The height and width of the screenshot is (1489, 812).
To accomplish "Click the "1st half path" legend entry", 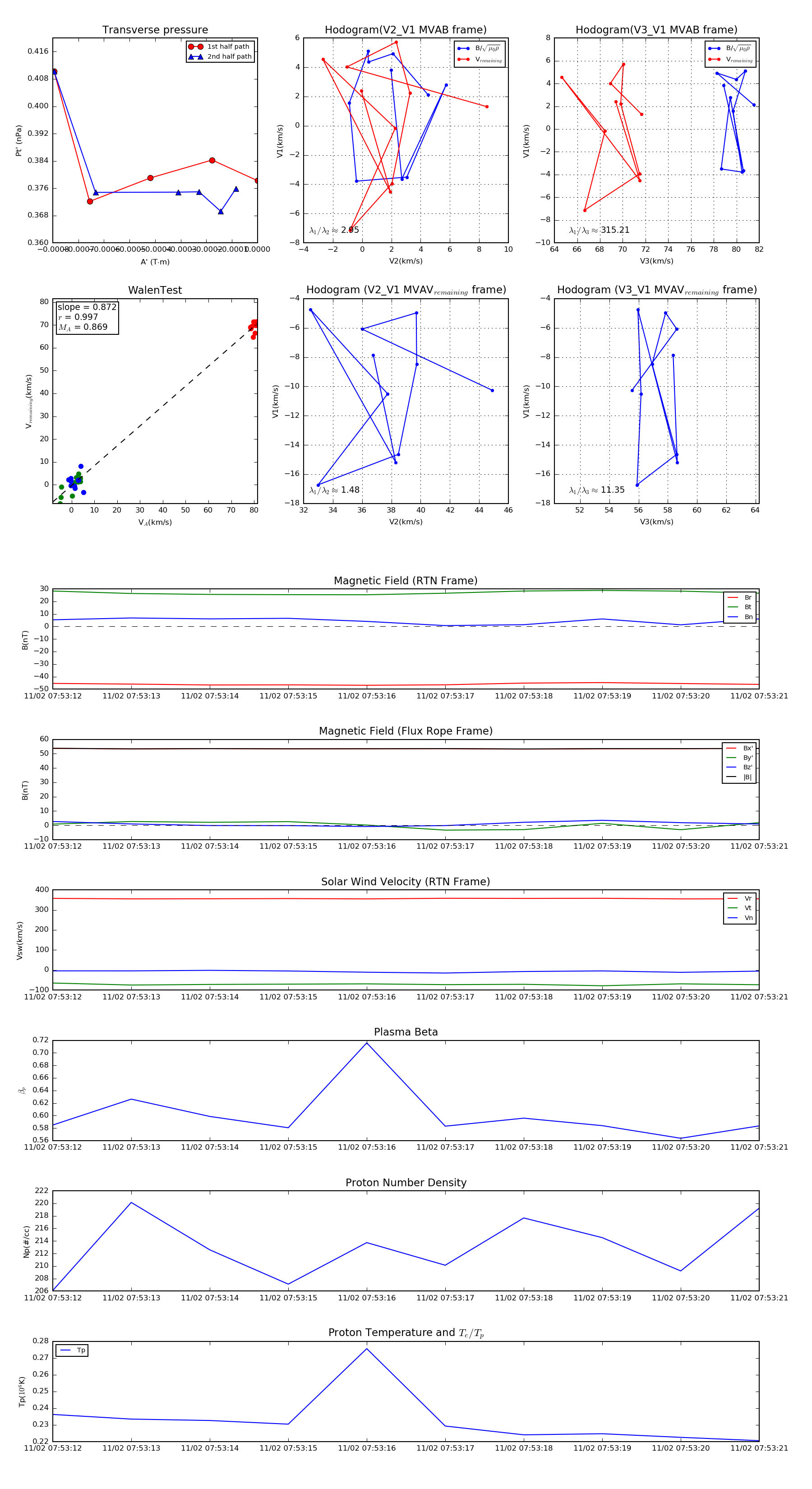I will [220, 47].
